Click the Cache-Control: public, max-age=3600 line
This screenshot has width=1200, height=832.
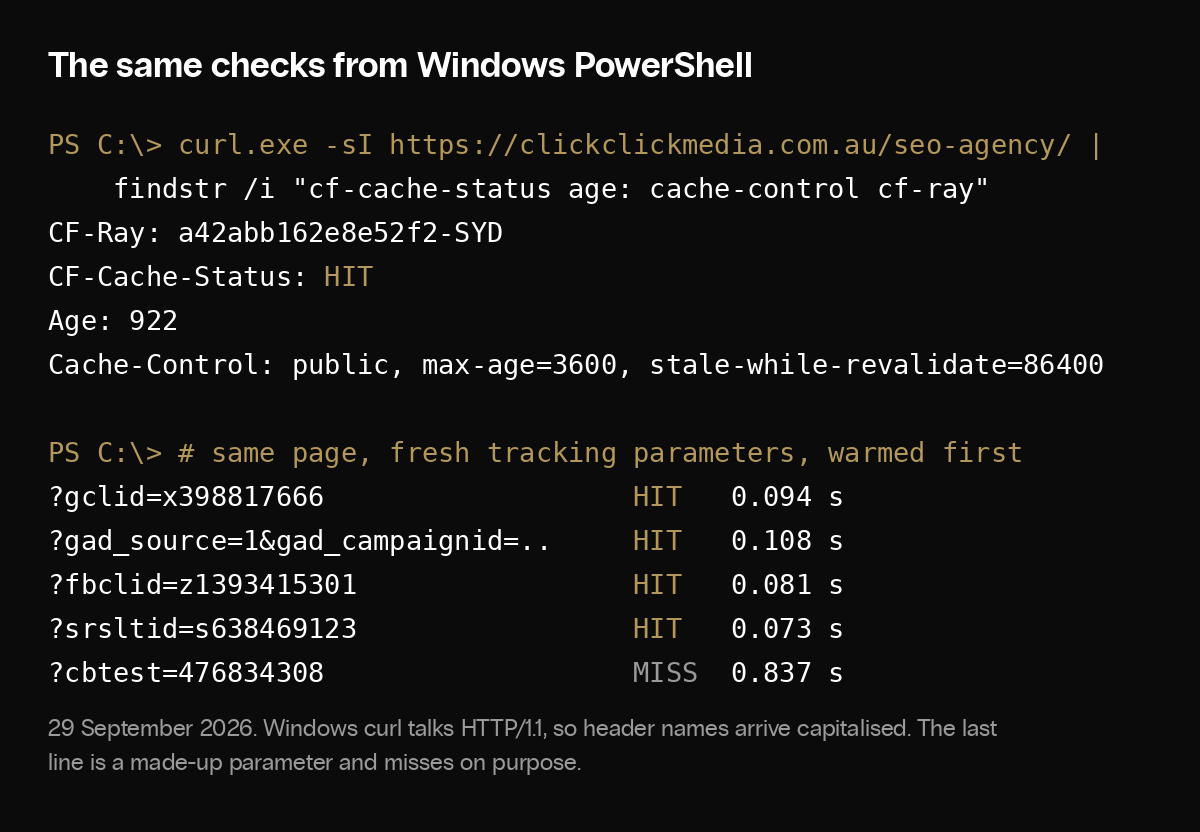click(x=576, y=365)
